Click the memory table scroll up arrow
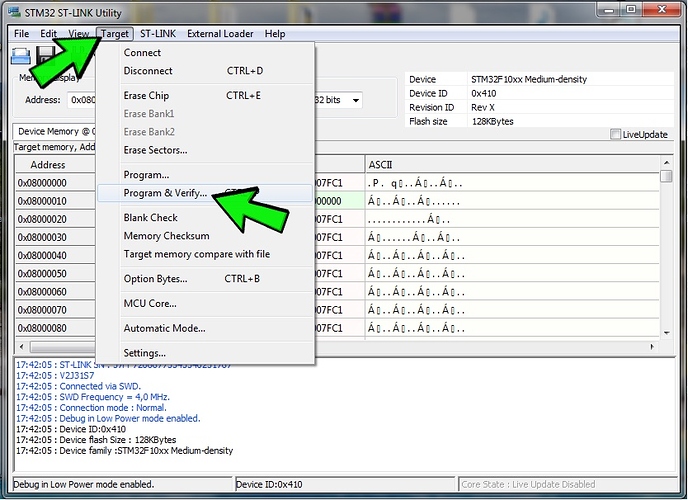688x500 pixels. click(666, 162)
